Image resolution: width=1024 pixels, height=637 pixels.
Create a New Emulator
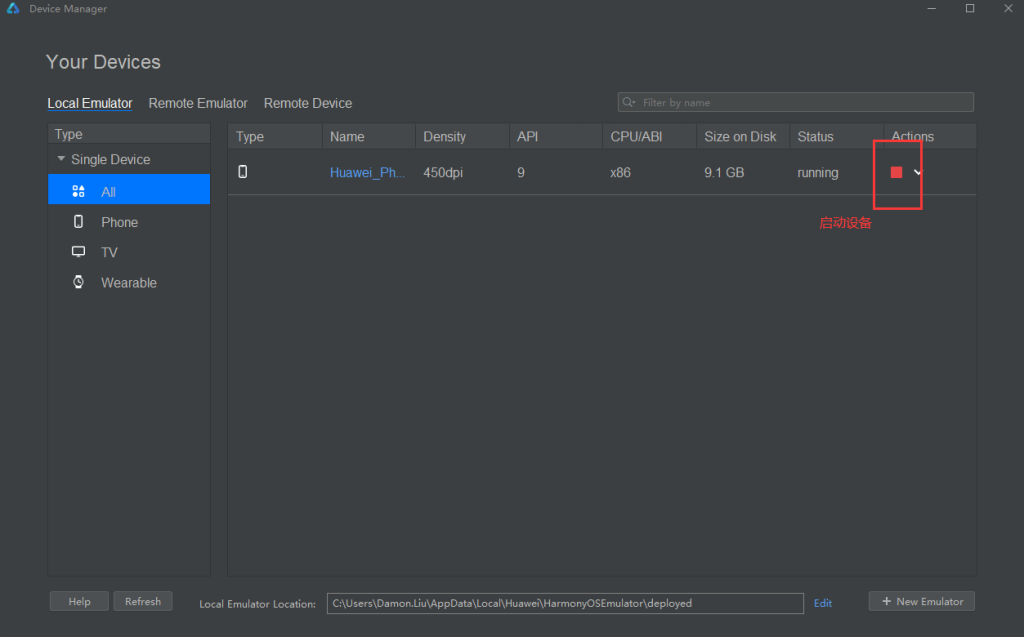click(x=921, y=601)
